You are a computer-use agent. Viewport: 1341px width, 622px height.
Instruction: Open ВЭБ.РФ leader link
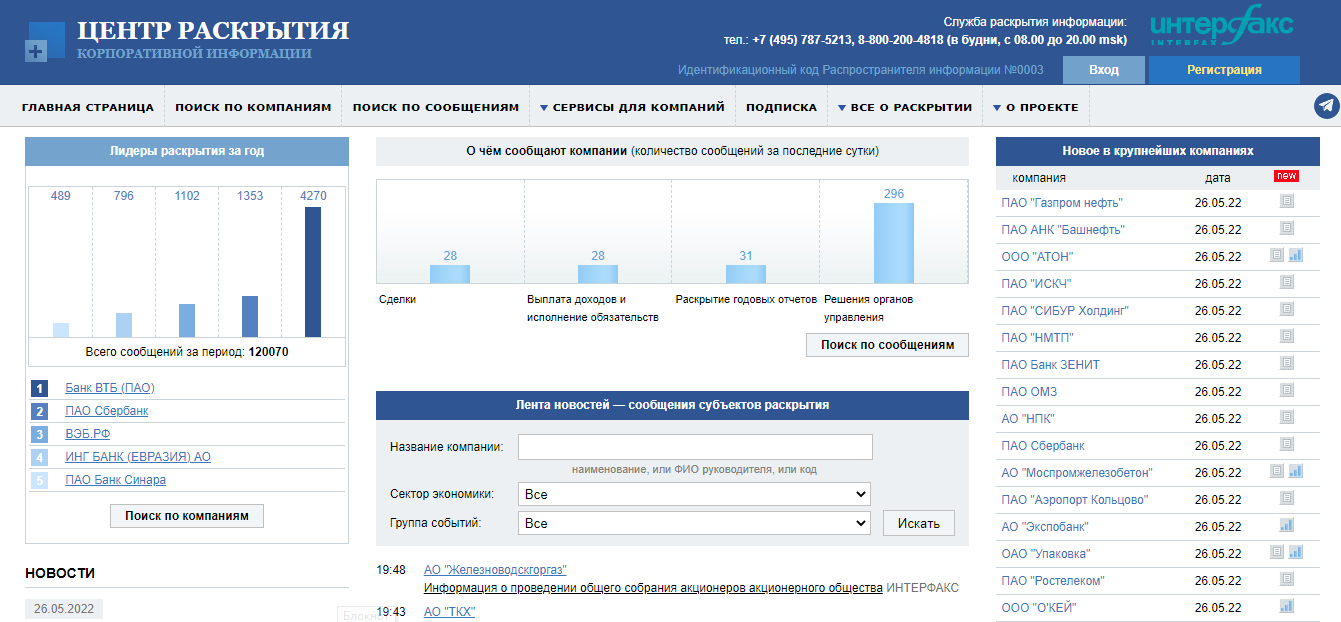click(88, 434)
